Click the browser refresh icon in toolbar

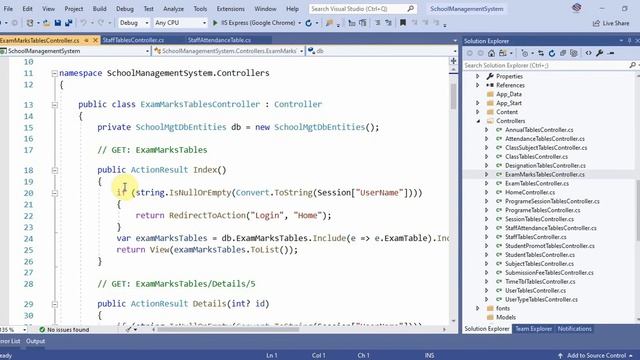[x=309, y=23]
